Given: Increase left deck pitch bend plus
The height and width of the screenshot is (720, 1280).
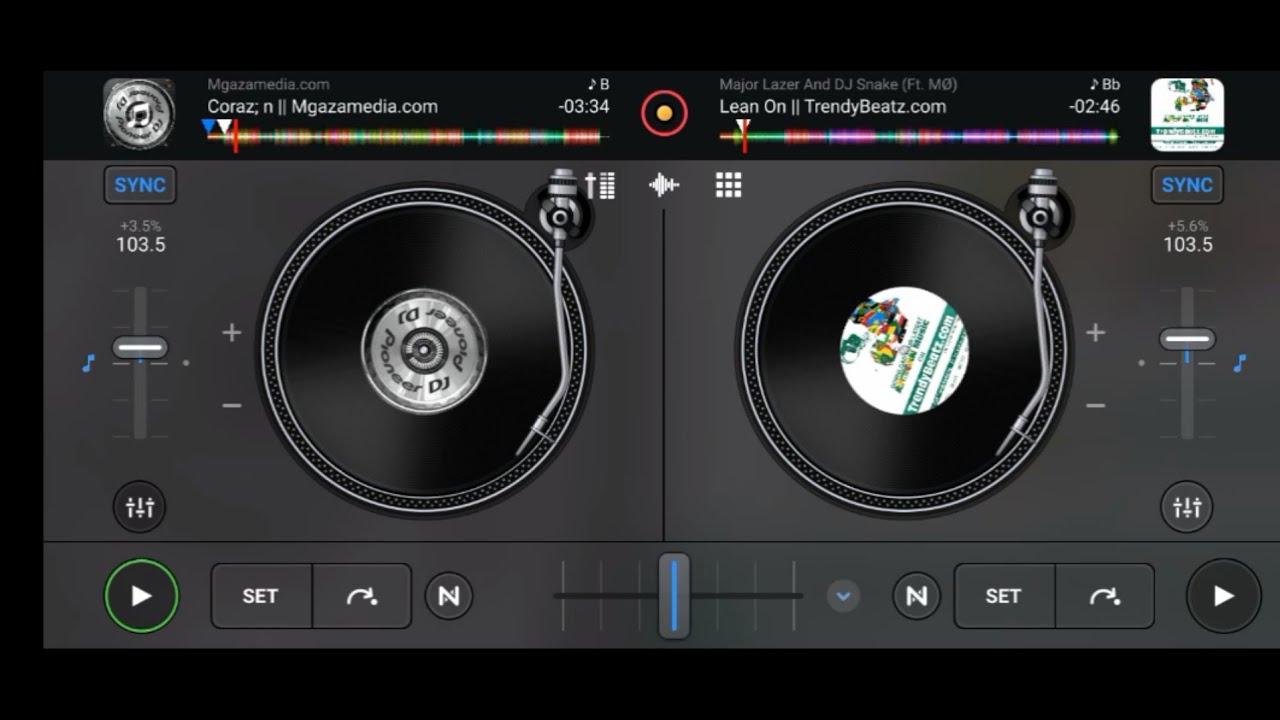Looking at the screenshot, I should pos(232,332).
